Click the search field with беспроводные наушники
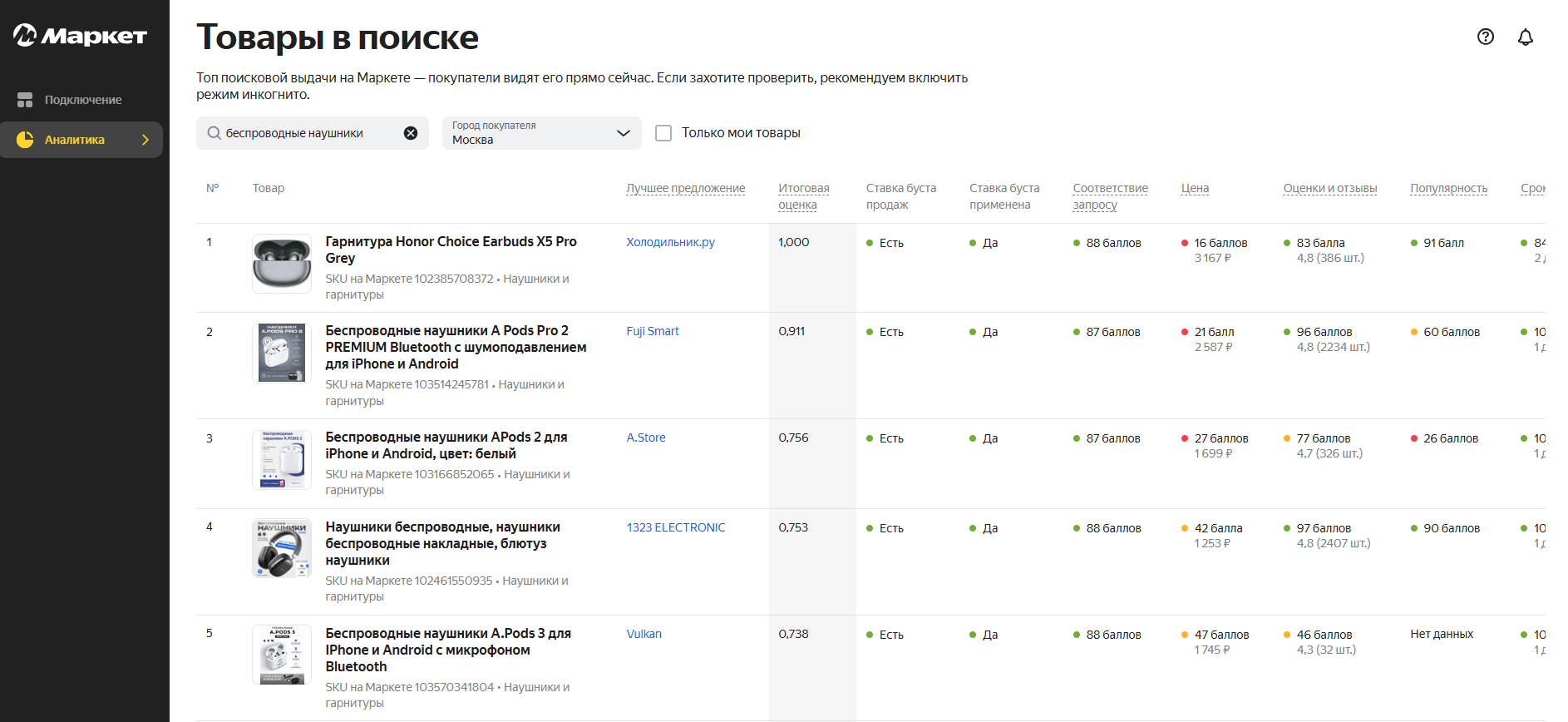This screenshot has width=1568, height=722. (313, 133)
